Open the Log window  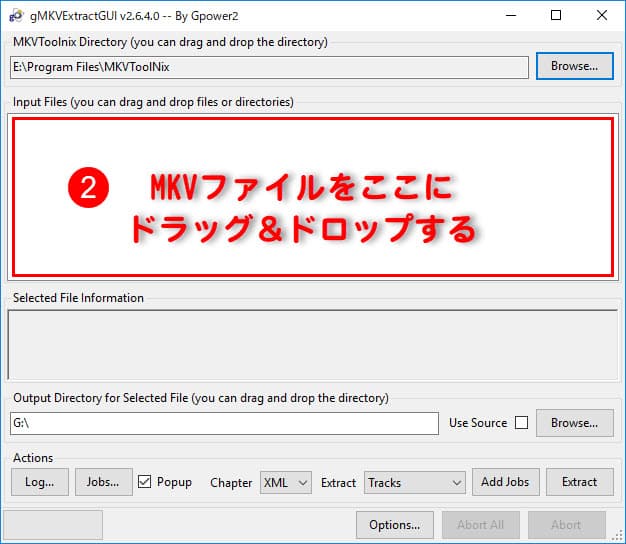pos(39,482)
